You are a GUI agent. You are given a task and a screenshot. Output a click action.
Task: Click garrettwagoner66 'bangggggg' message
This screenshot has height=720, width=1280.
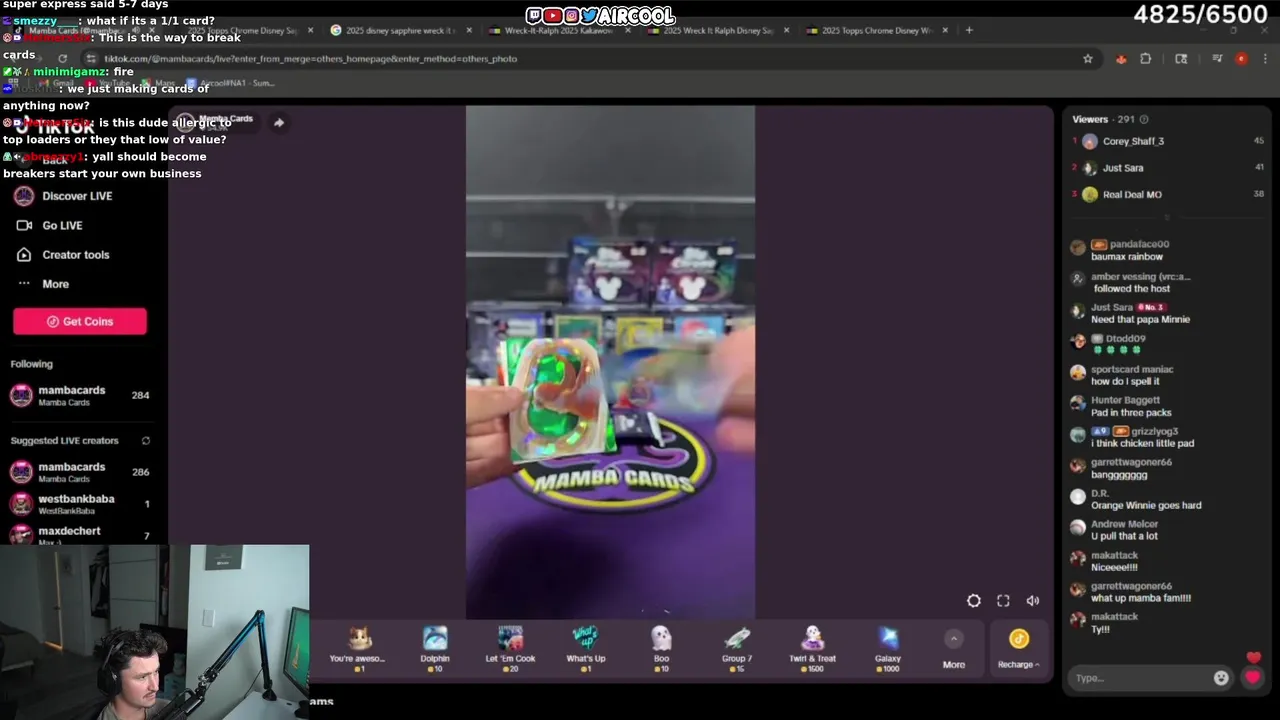(1119, 475)
